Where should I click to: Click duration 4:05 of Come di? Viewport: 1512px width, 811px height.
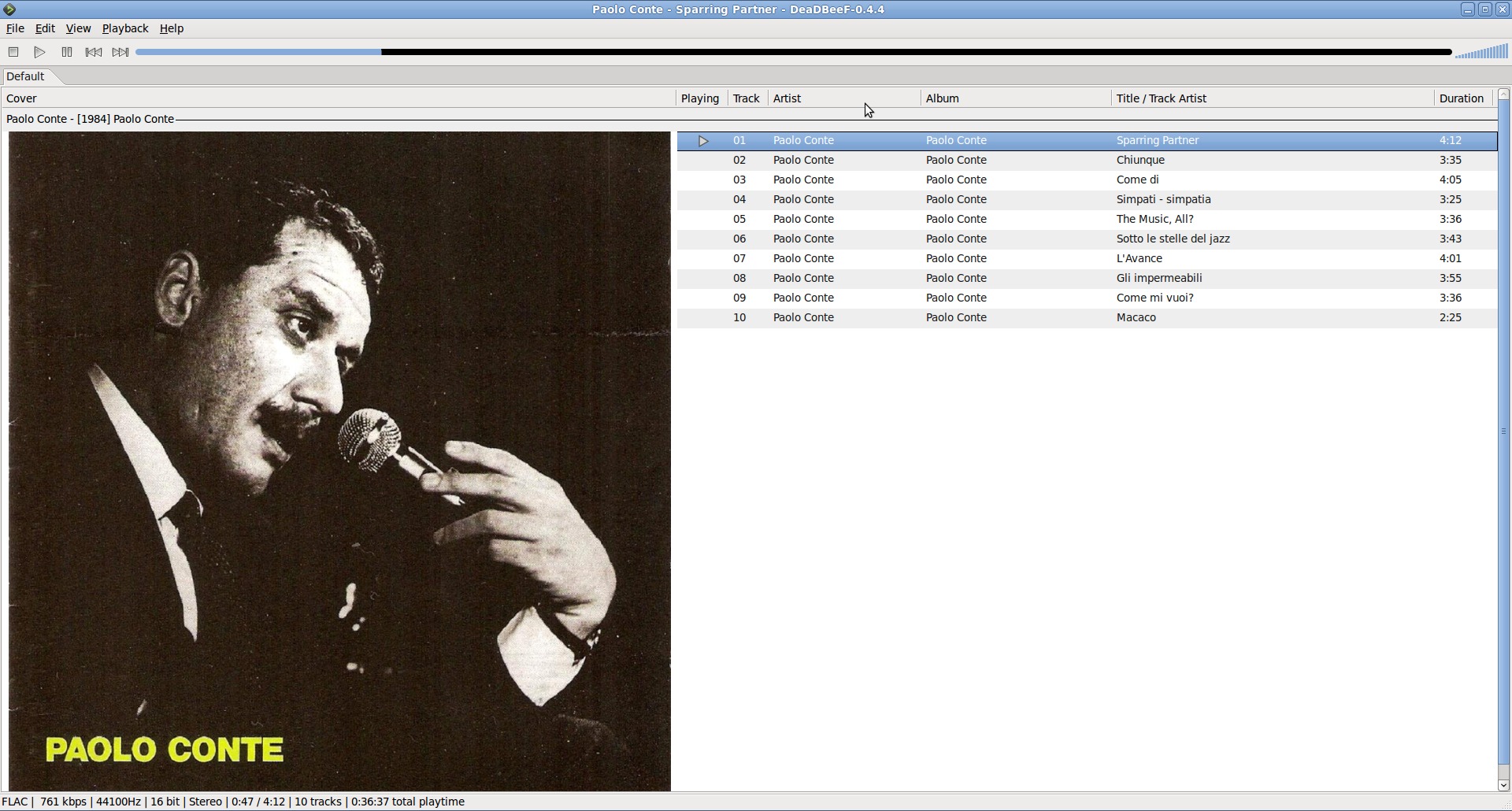pyautogui.click(x=1451, y=180)
